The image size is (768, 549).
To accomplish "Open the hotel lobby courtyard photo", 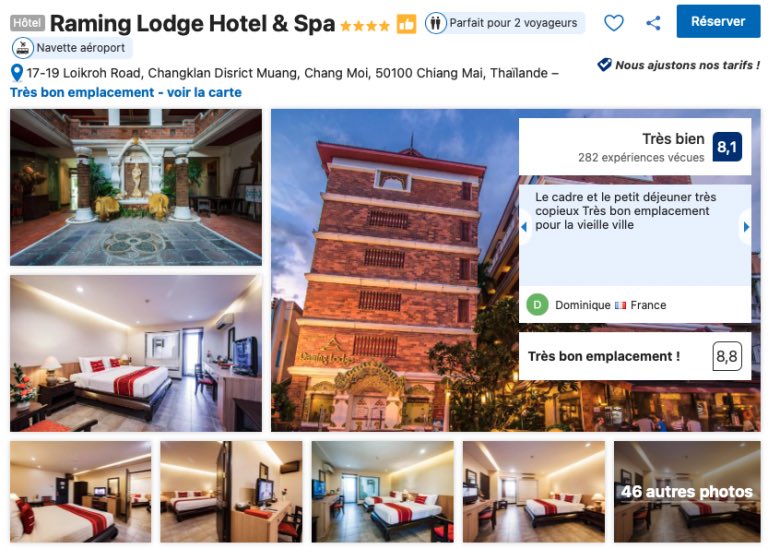I will pos(136,187).
